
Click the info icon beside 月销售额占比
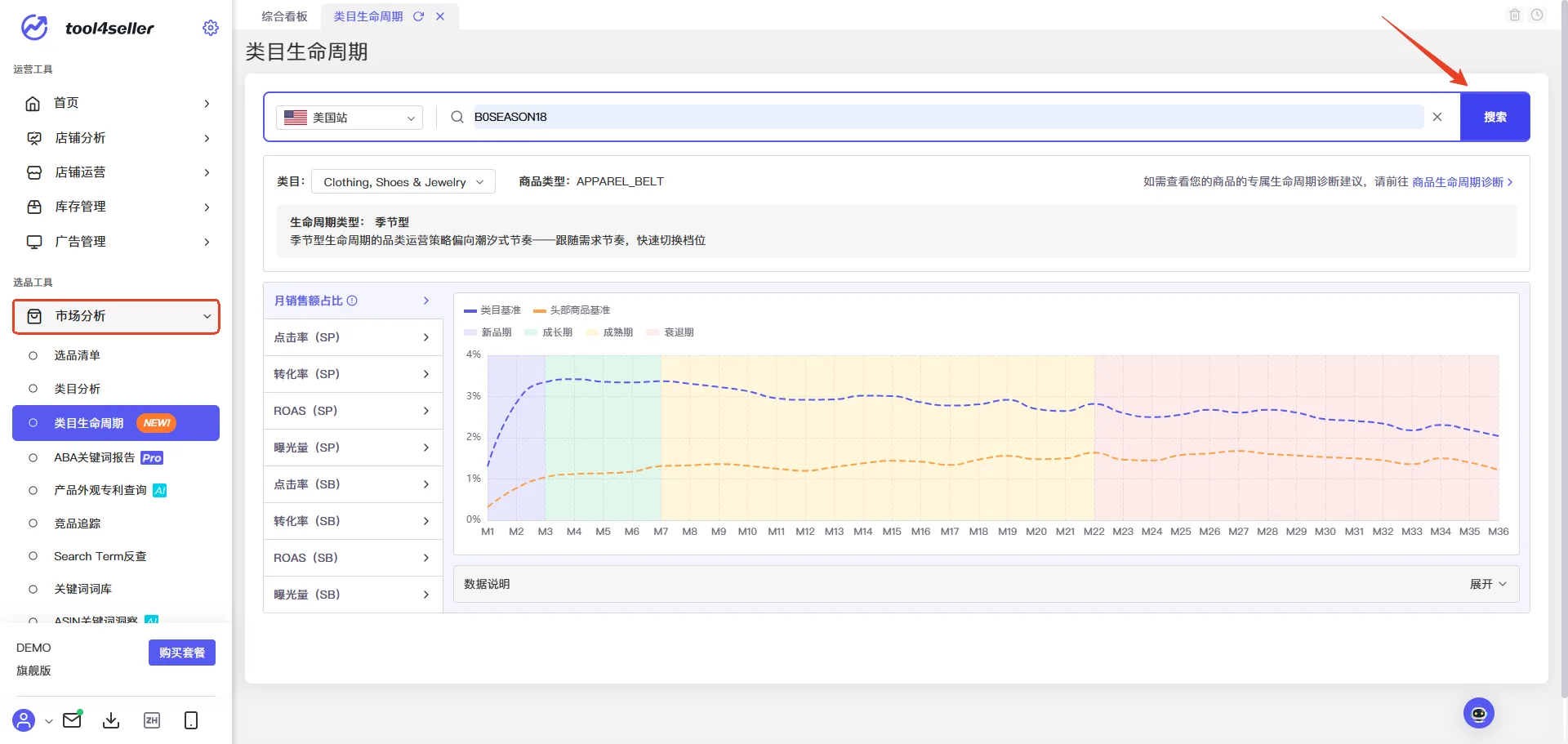click(x=352, y=301)
